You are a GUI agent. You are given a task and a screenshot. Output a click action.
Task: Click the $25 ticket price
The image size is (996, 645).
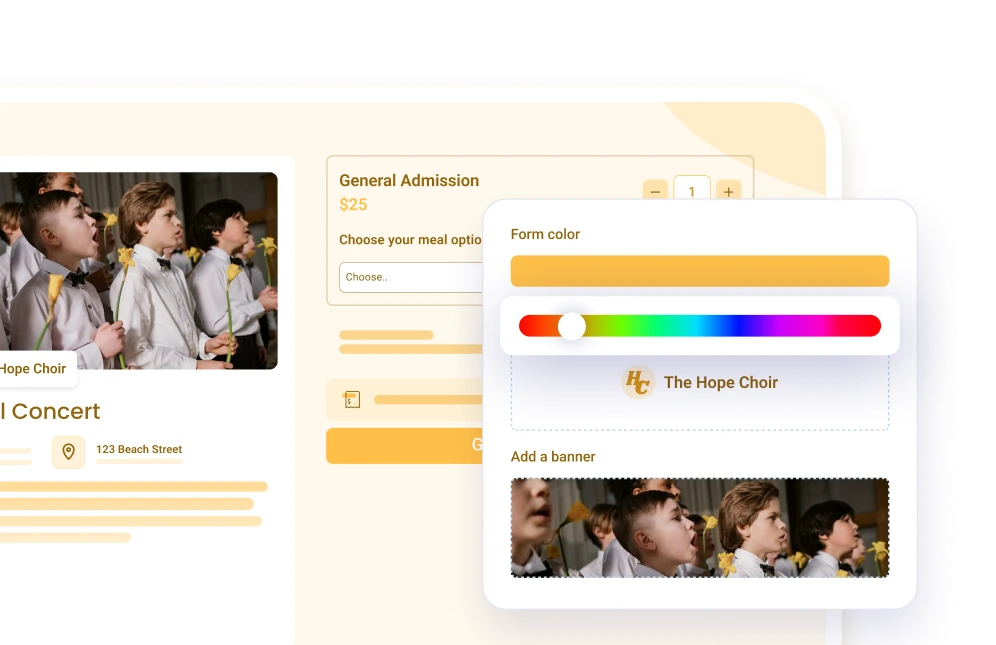tap(353, 205)
